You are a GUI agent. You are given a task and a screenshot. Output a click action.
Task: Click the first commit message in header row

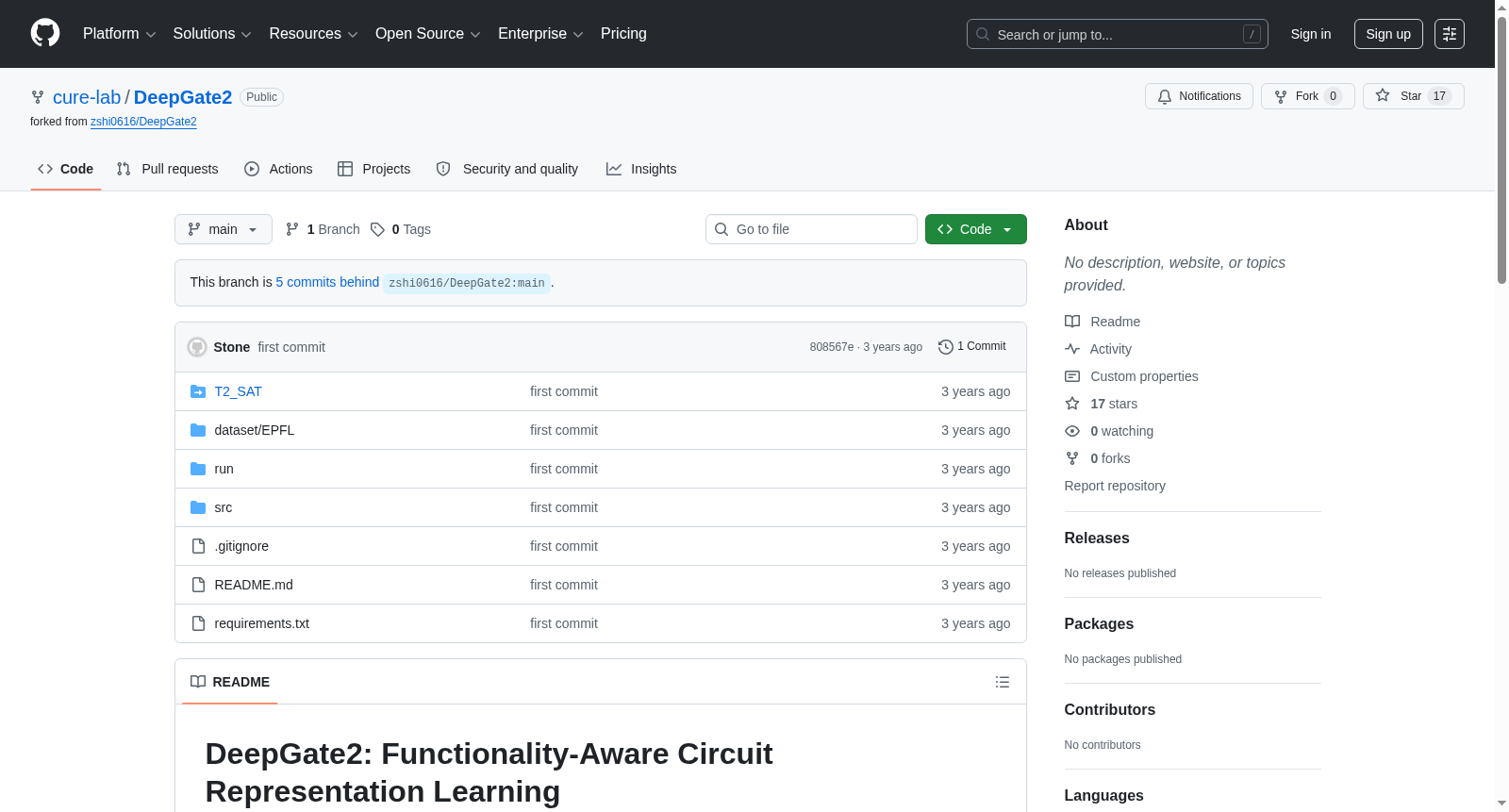tap(291, 347)
